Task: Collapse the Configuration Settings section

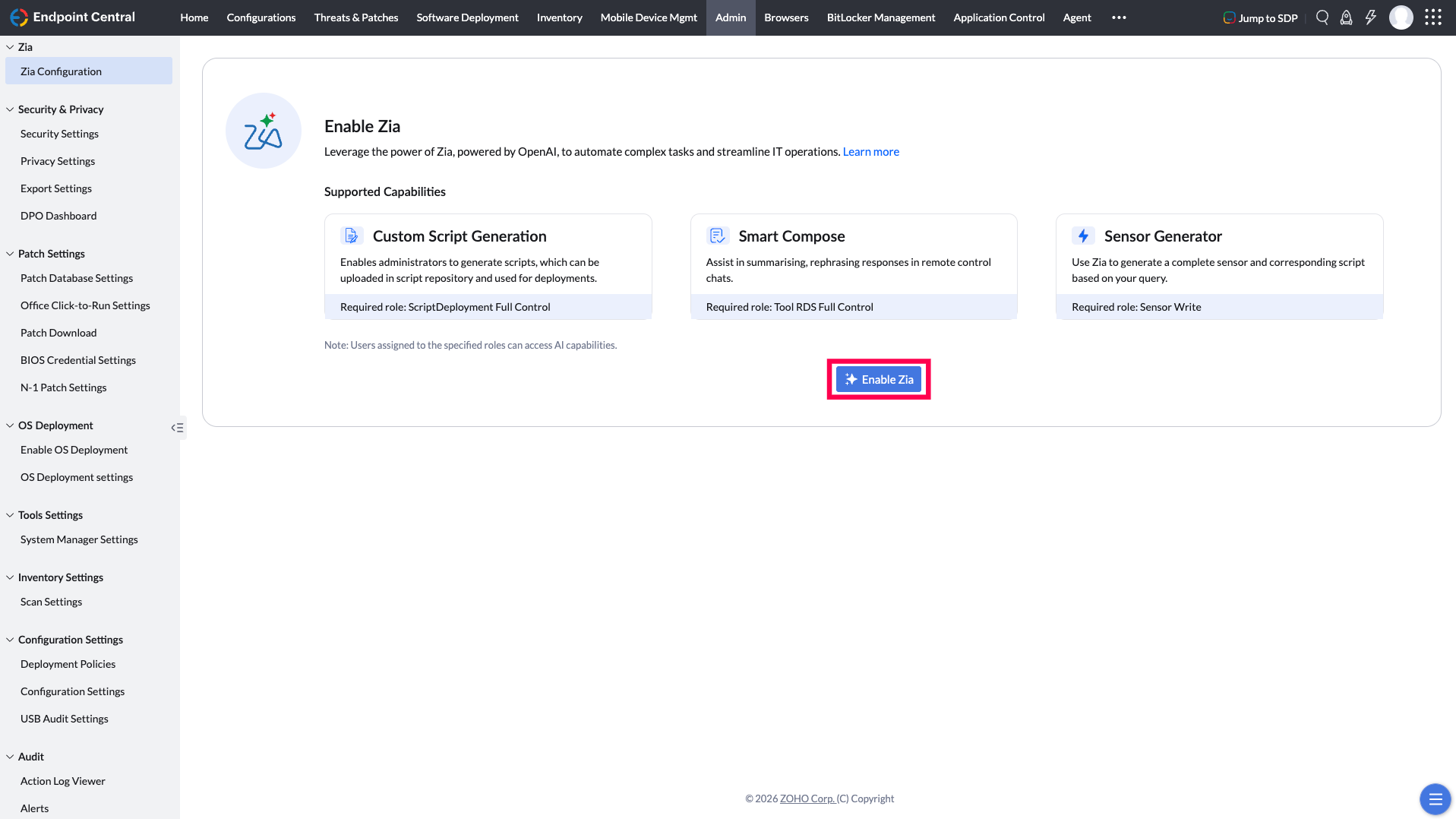Action: point(10,640)
